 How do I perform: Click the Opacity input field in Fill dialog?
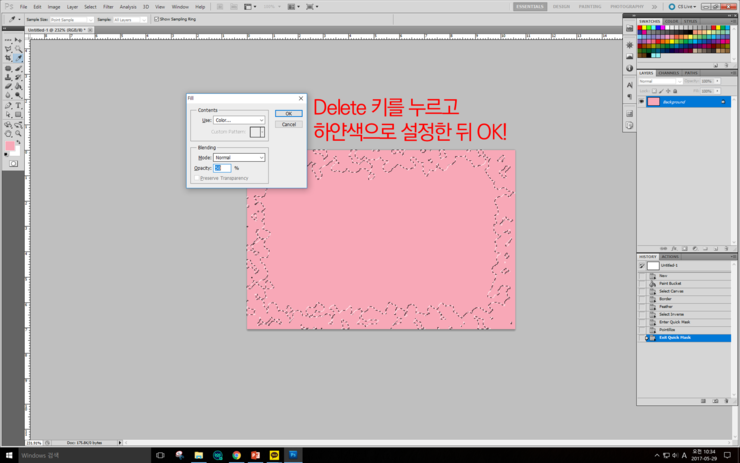222,168
